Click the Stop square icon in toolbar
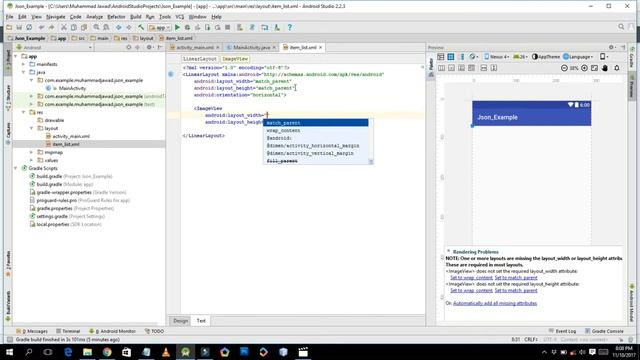 pyautogui.click(x=227, y=27)
